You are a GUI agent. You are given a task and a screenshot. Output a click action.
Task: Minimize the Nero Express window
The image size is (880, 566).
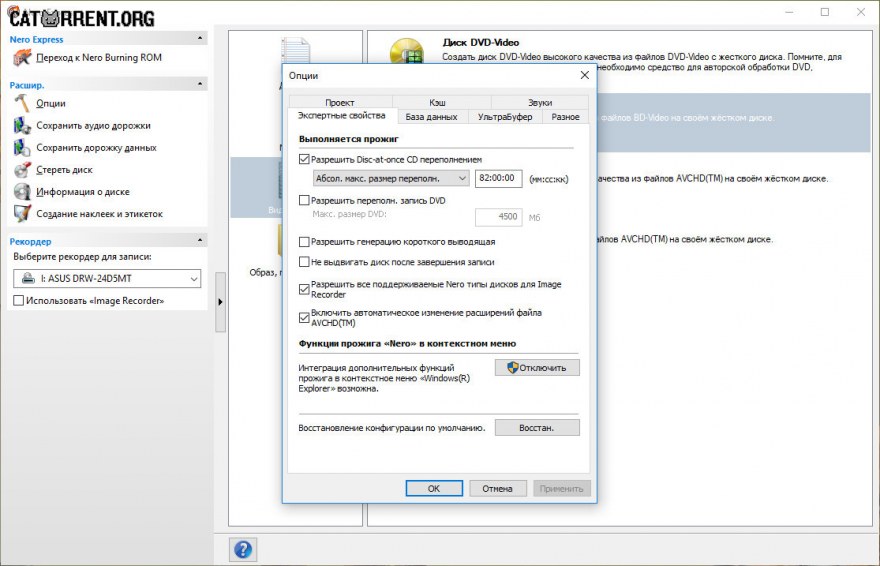point(789,12)
